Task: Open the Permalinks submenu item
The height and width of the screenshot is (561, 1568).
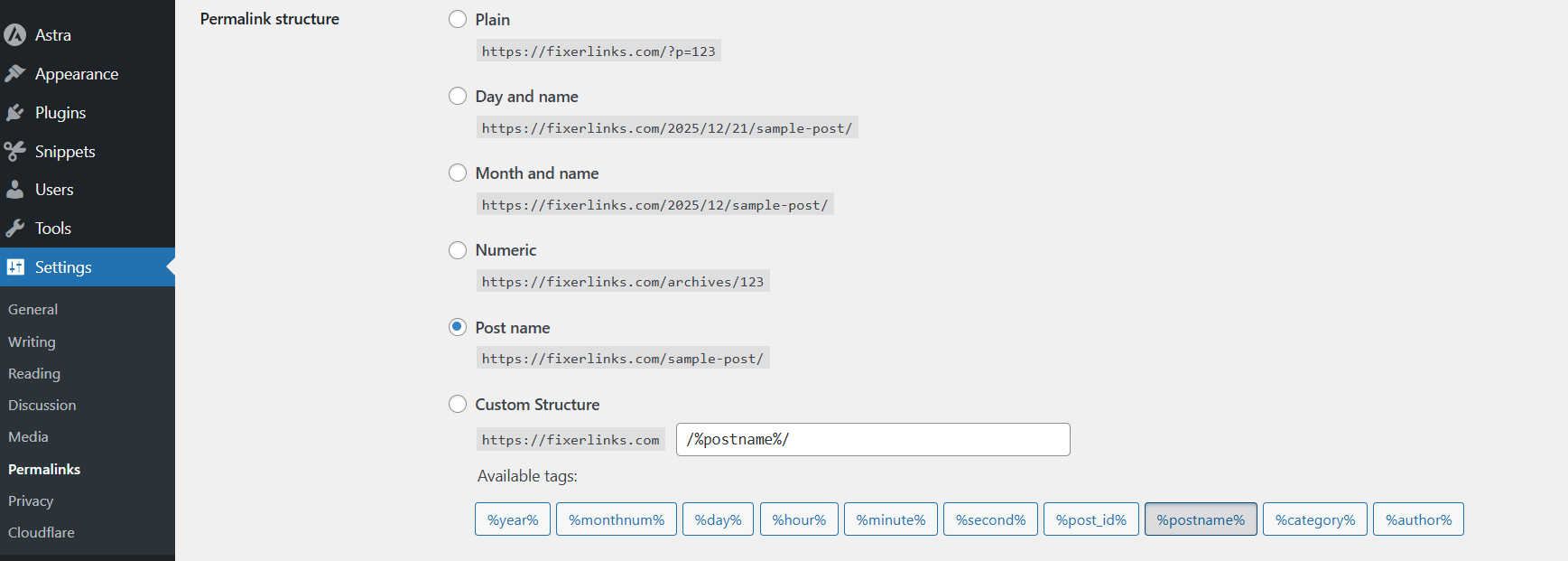Action: pos(44,470)
